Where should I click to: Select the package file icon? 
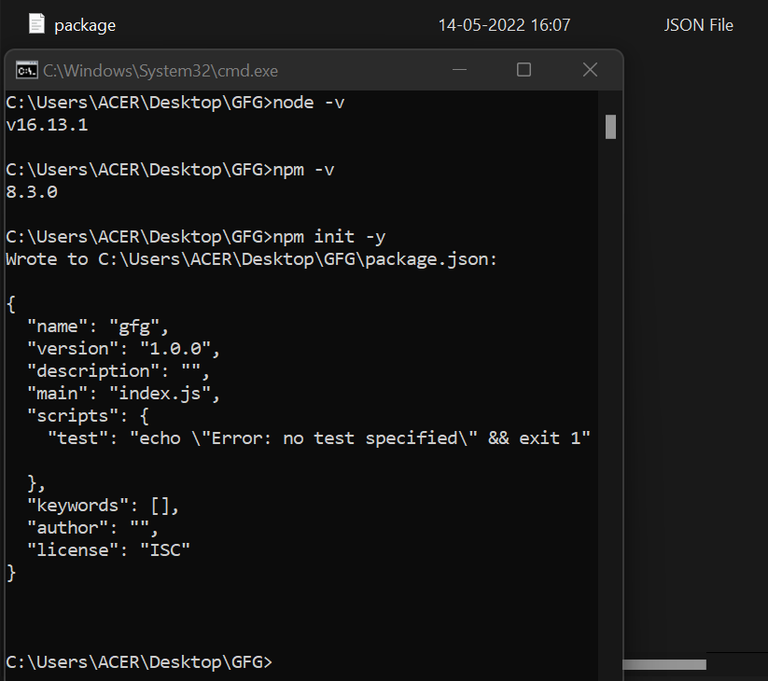pyautogui.click(x=37, y=24)
